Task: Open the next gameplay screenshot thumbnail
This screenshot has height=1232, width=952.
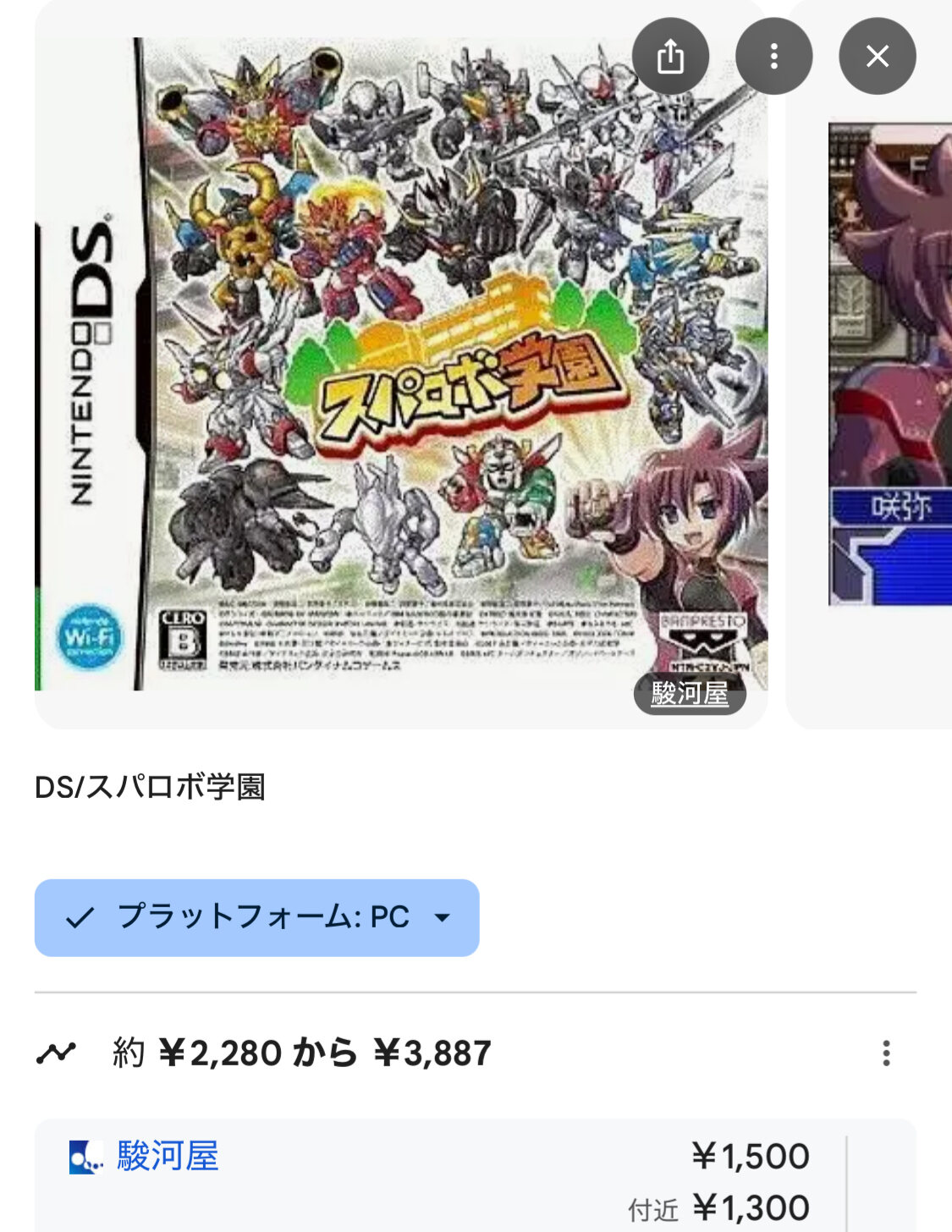Action: [x=890, y=364]
